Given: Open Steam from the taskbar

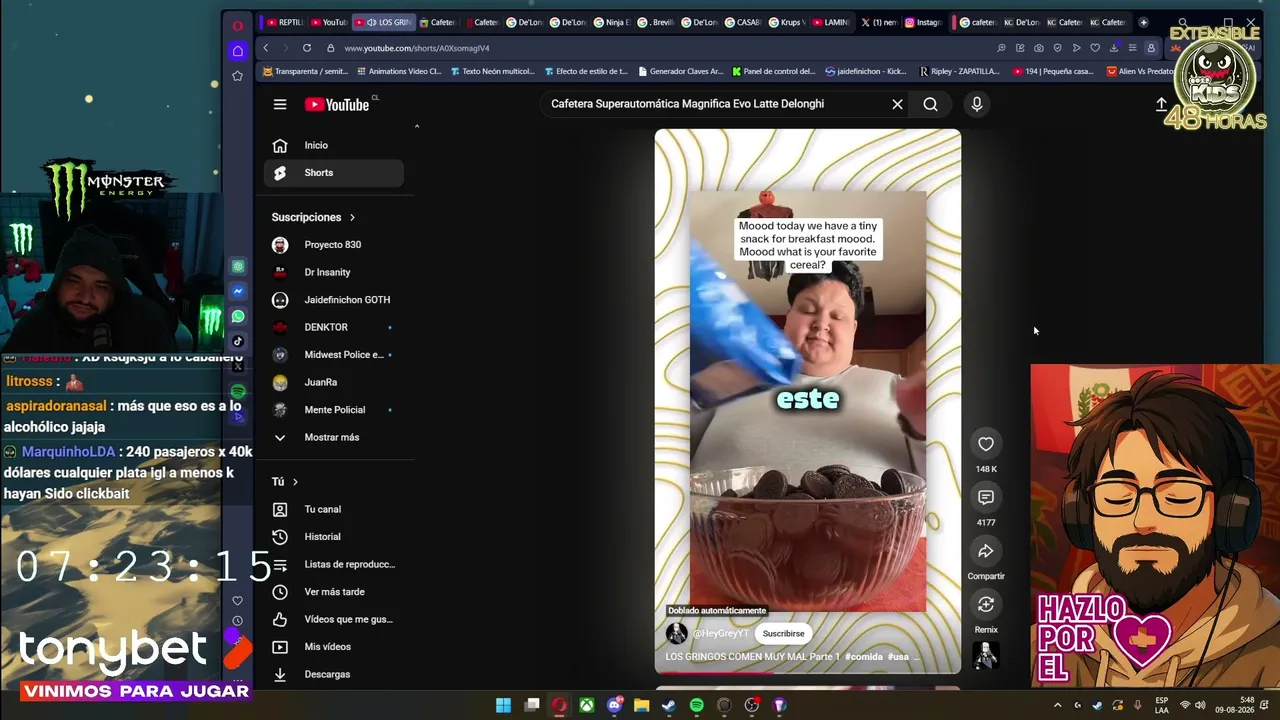Looking at the screenshot, I should coord(669,705).
